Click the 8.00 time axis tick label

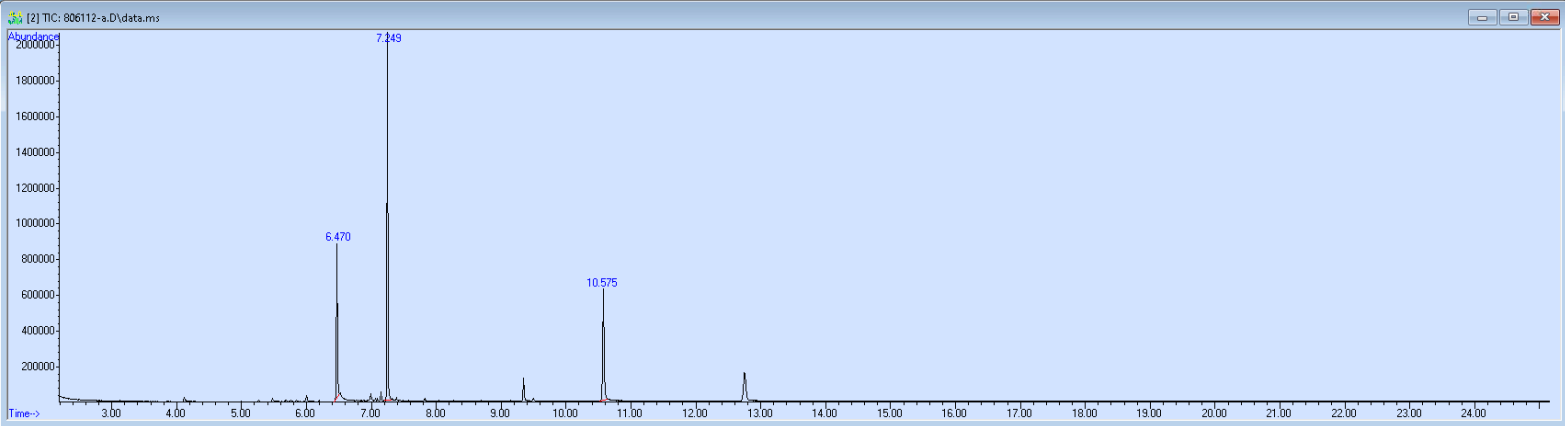435,413
